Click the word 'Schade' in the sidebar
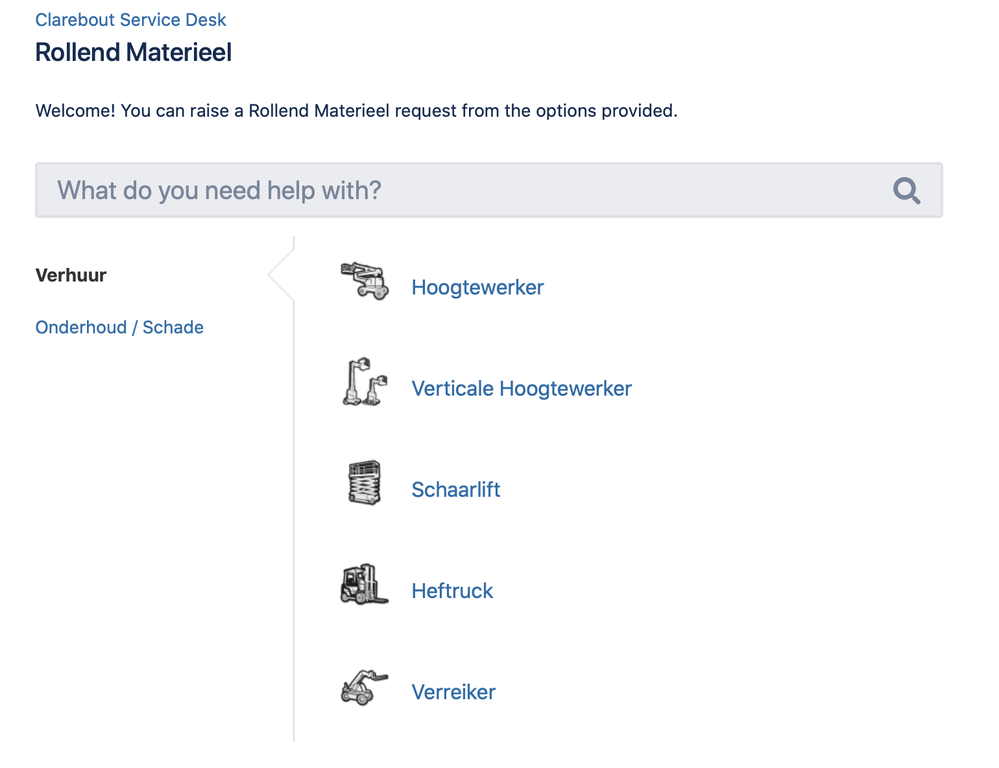999x768 pixels. point(173,328)
